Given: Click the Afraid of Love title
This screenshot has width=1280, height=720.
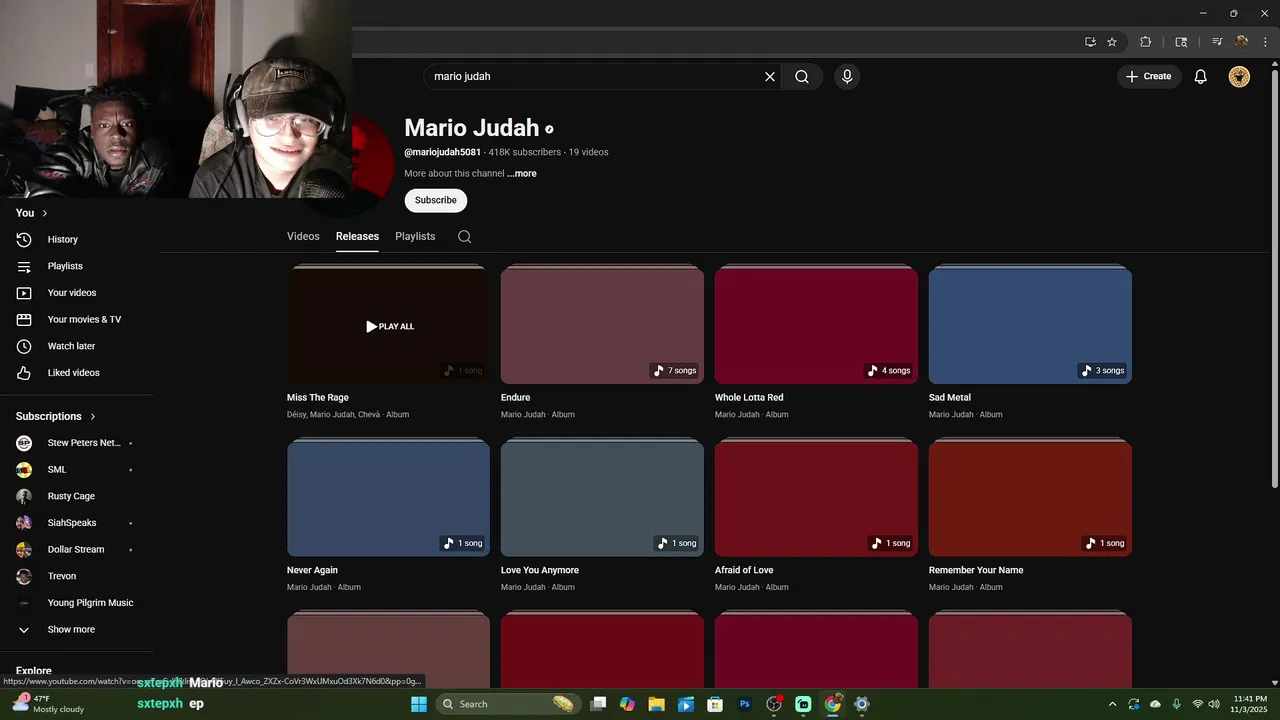Looking at the screenshot, I should point(744,570).
